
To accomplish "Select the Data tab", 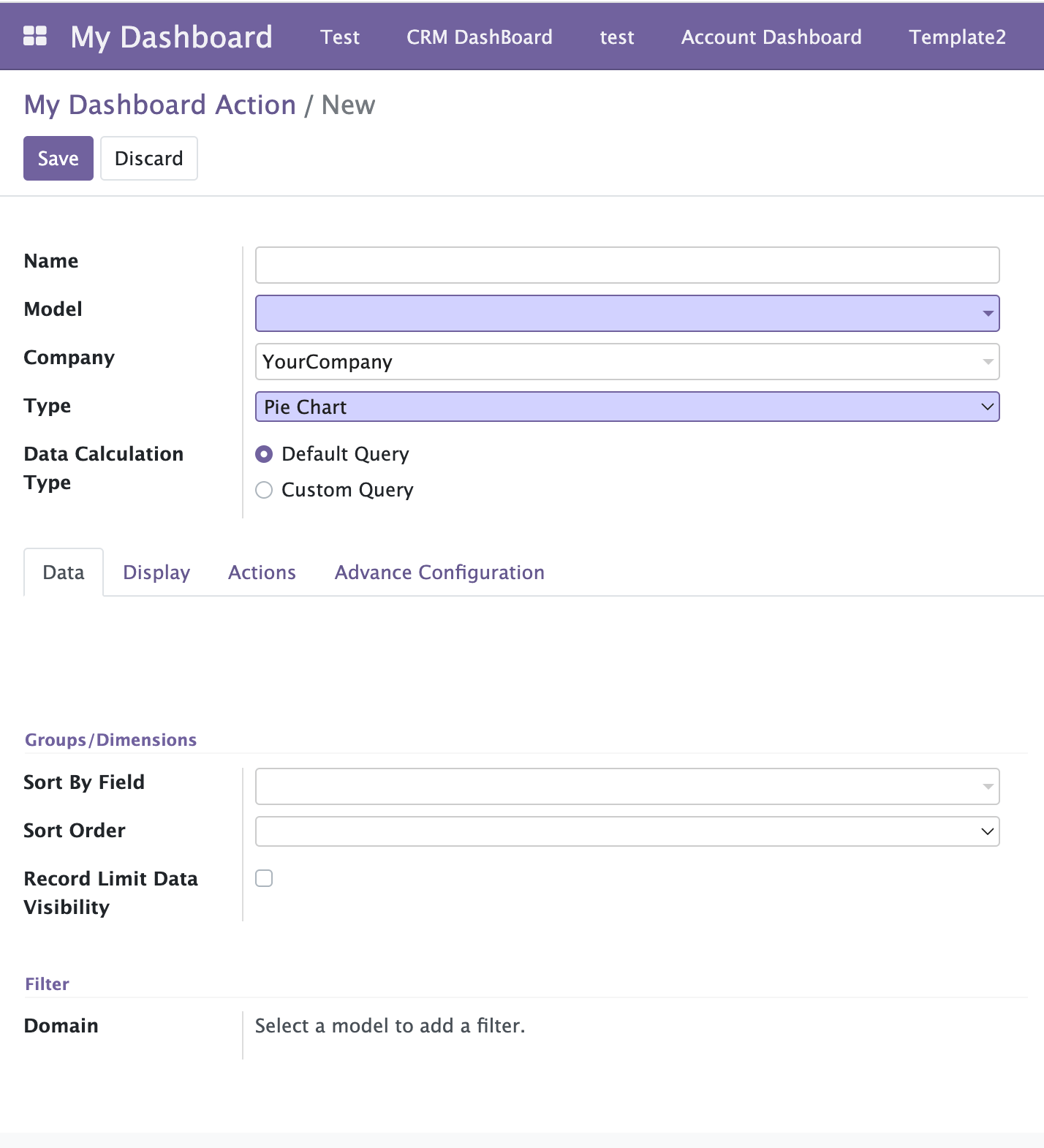I will [x=64, y=573].
